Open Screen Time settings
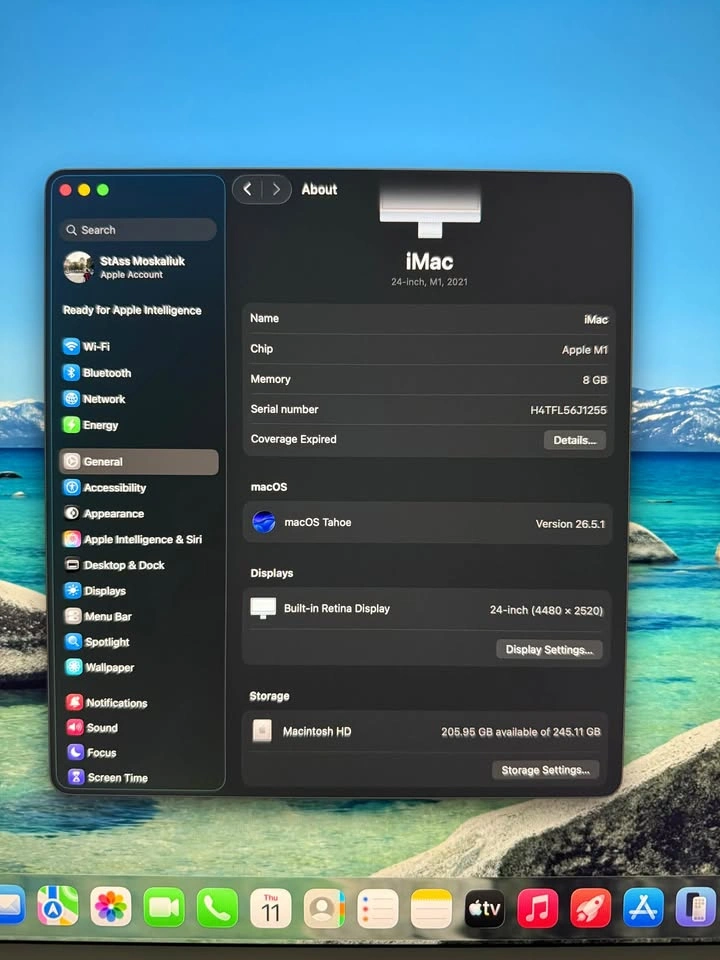This screenshot has width=720, height=960. click(x=108, y=778)
